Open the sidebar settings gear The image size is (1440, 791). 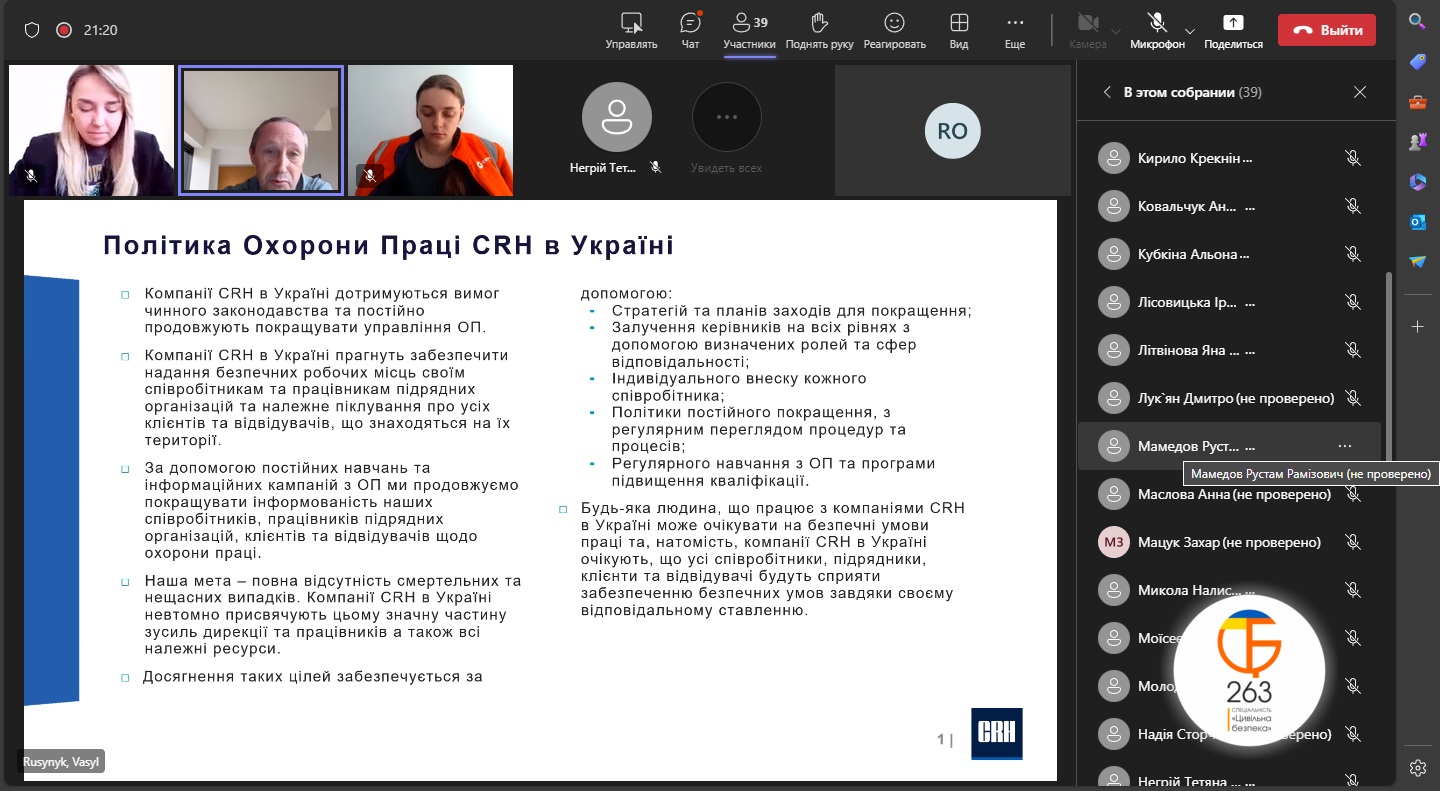(x=1417, y=768)
